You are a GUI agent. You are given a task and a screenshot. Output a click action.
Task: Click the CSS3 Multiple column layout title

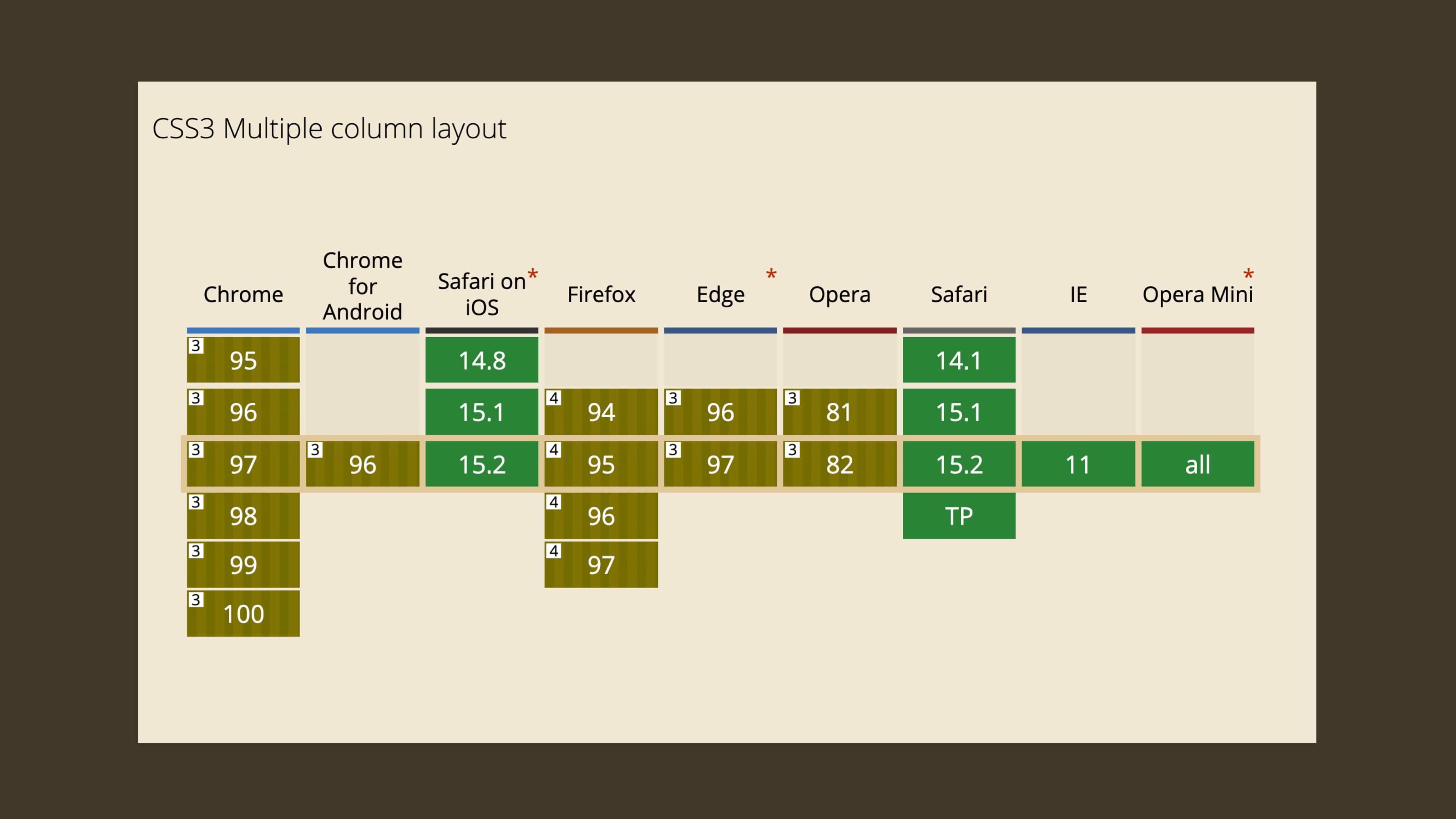click(329, 128)
